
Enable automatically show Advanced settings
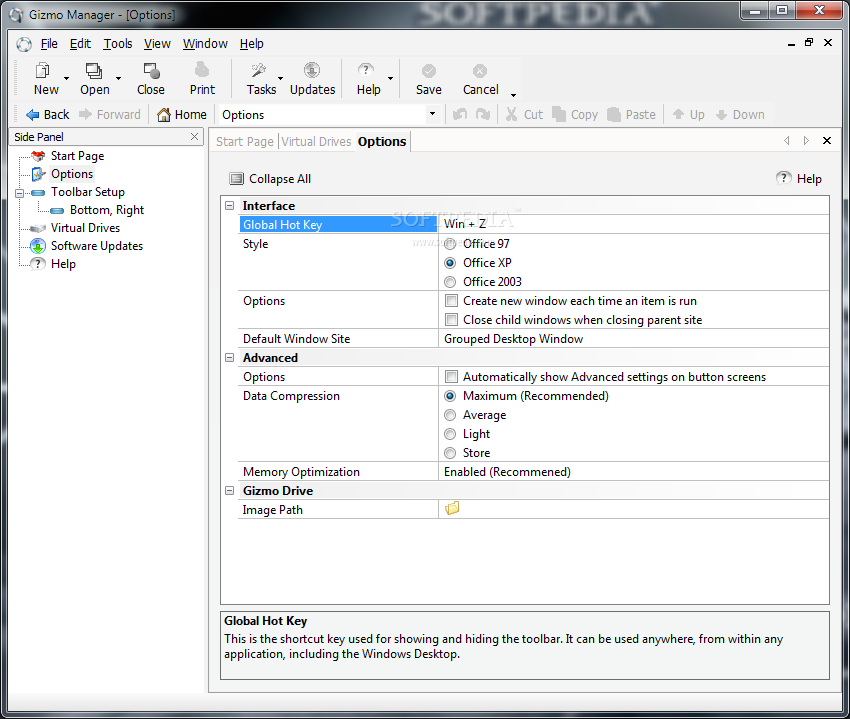451,376
